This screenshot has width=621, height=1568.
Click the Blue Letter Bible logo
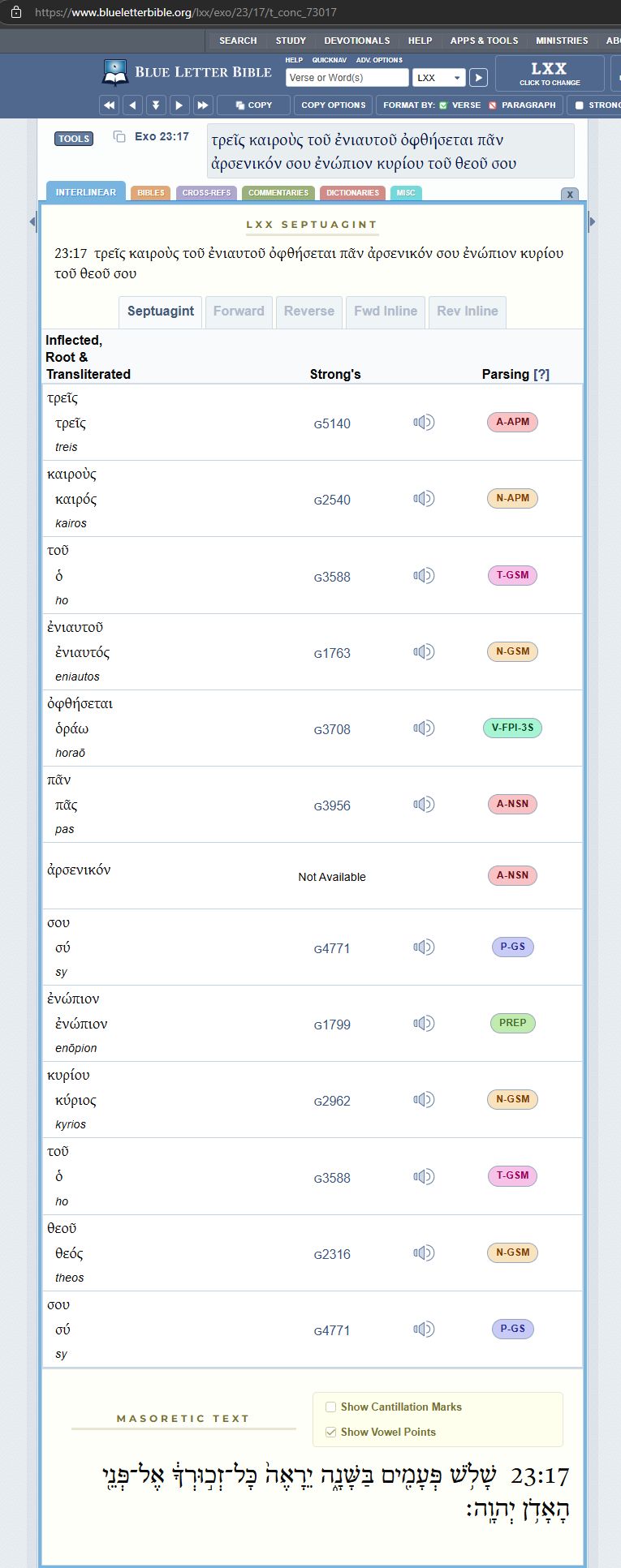188,72
